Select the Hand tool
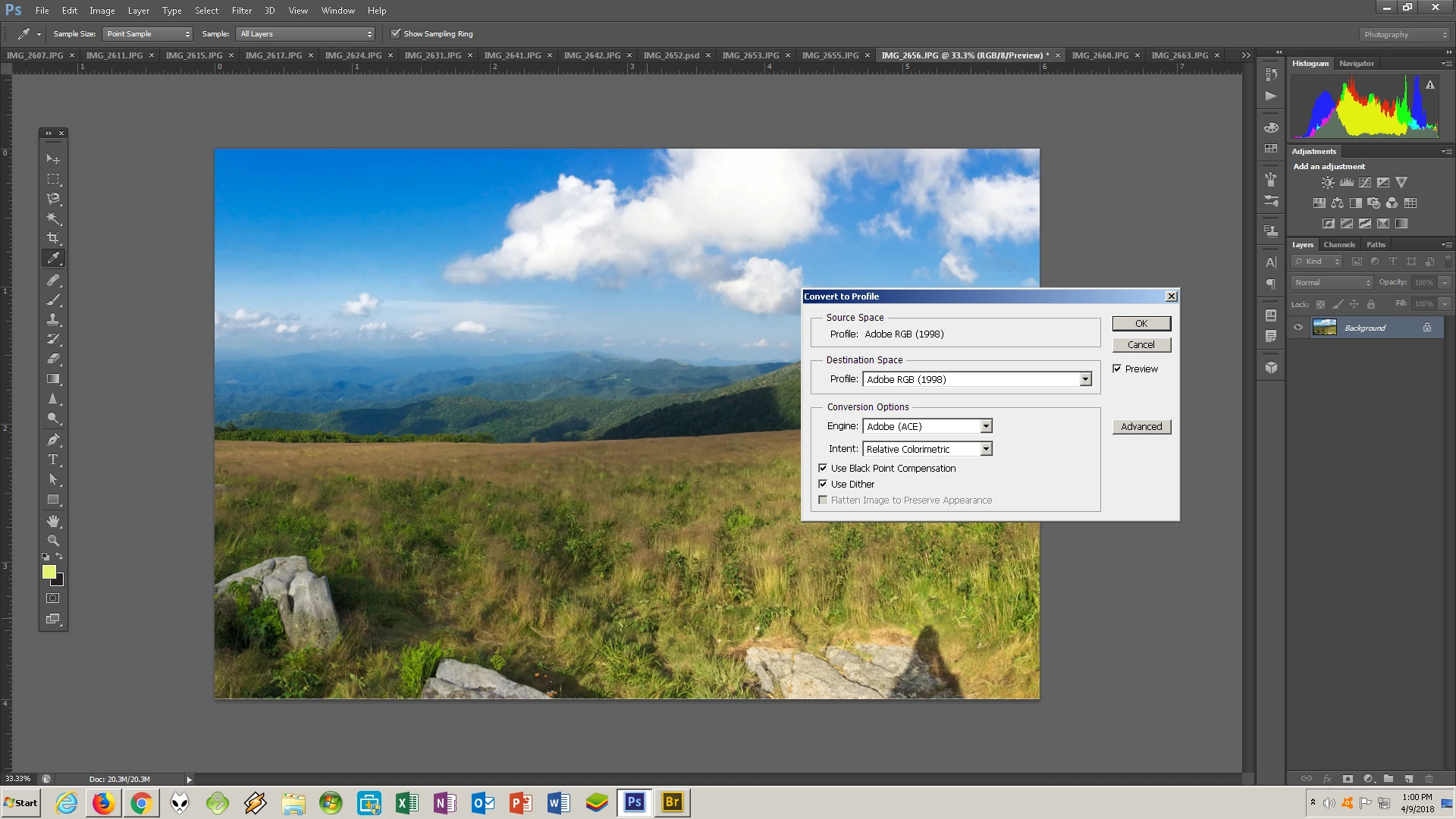1456x819 pixels. (x=53, y=521)
